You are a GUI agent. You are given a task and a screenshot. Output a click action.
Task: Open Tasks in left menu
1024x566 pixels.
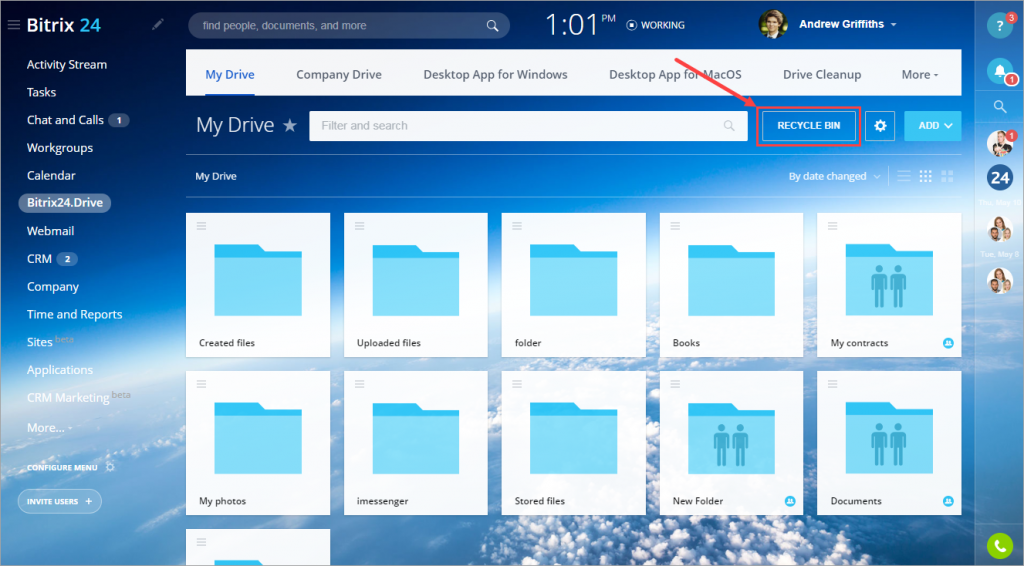coord(41,92)
